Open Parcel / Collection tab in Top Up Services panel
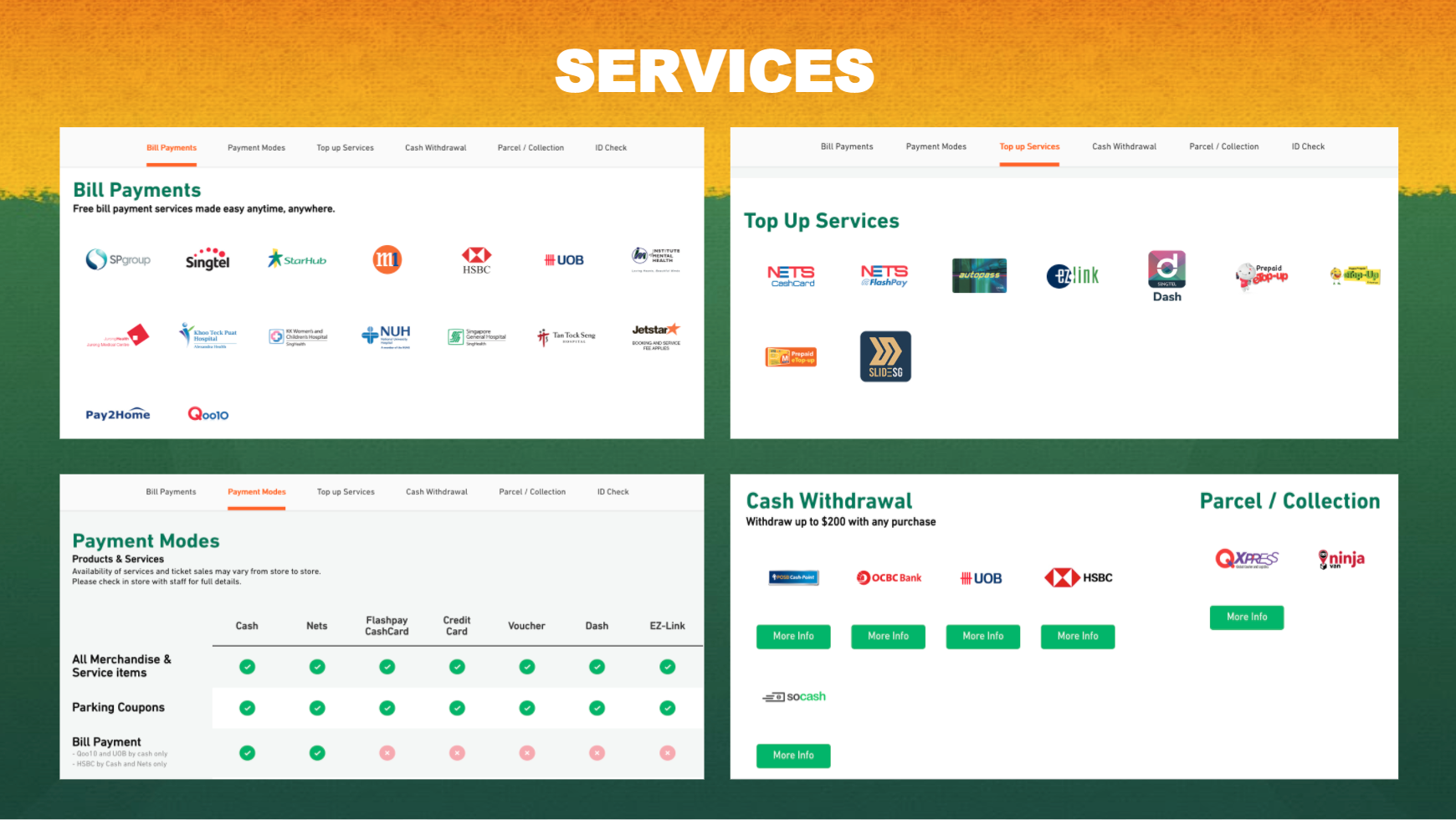Viewport: 1456px width, 820px height. (1223, 146)
